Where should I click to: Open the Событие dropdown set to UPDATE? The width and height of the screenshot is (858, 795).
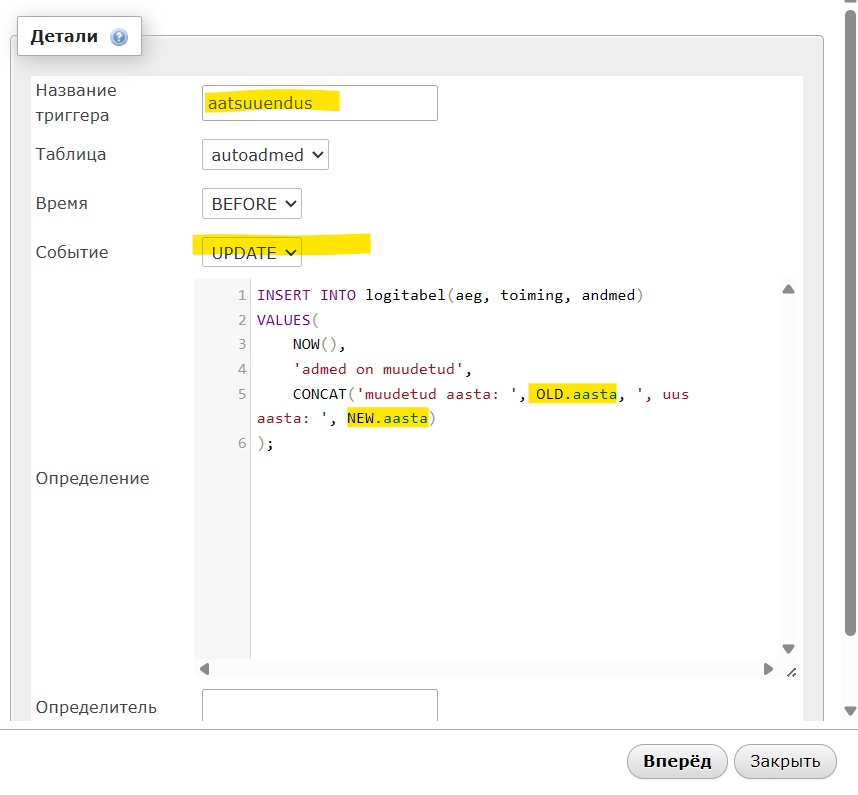(x=252, y=252)
